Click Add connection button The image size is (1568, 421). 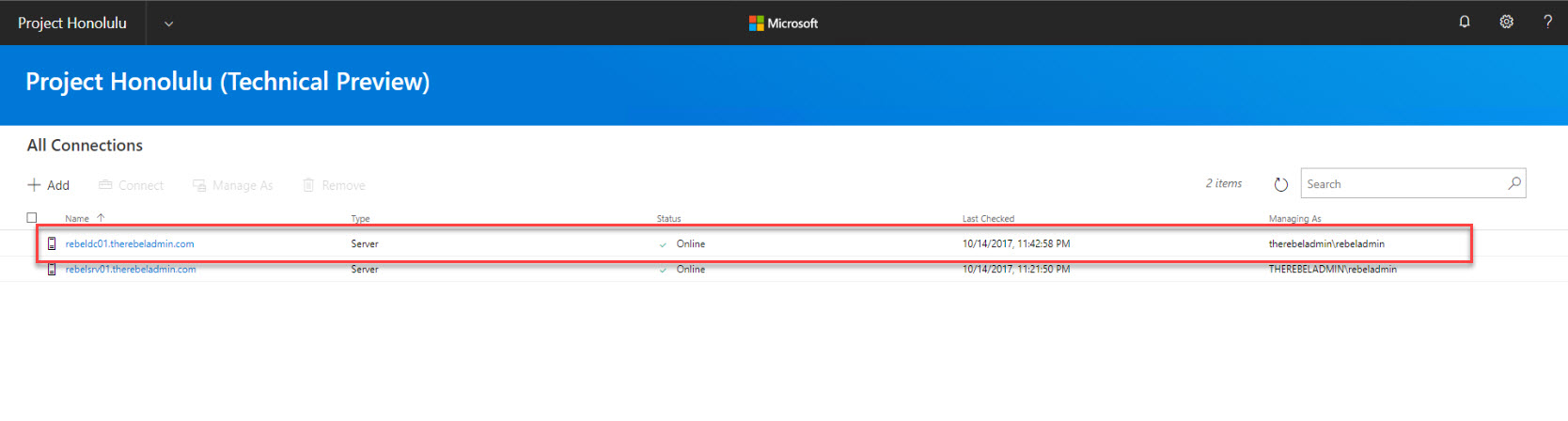point(49,185)
